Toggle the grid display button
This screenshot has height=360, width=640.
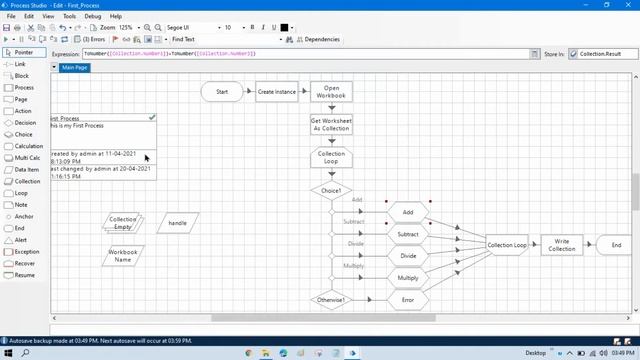coord(158,40)
